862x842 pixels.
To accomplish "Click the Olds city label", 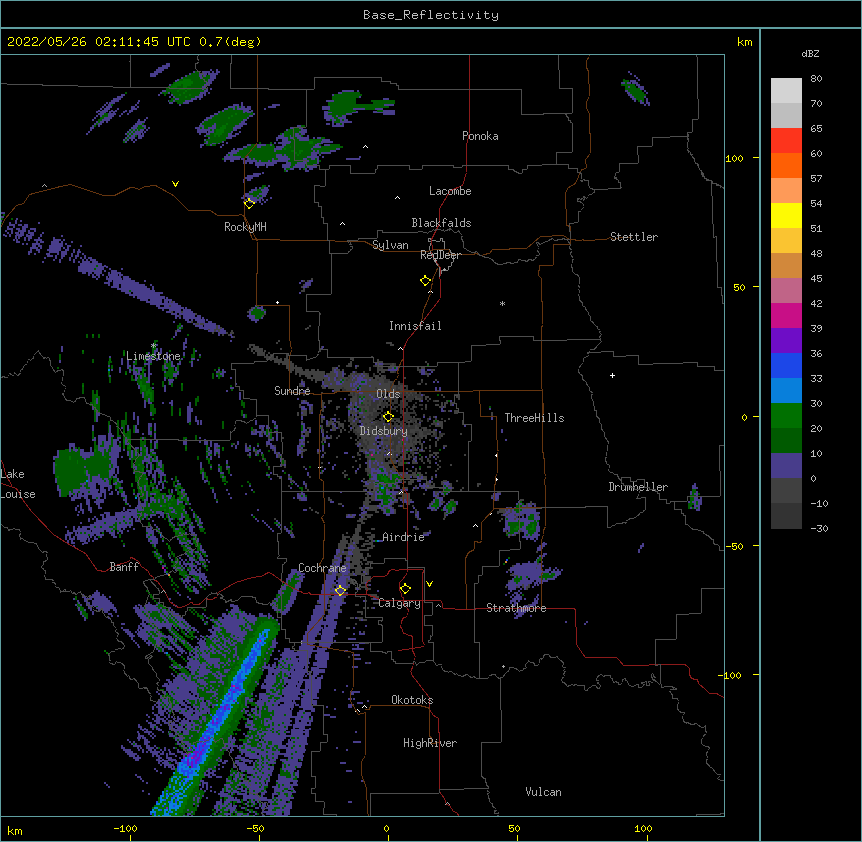I will pyautogui.click(x=388, y=394).
